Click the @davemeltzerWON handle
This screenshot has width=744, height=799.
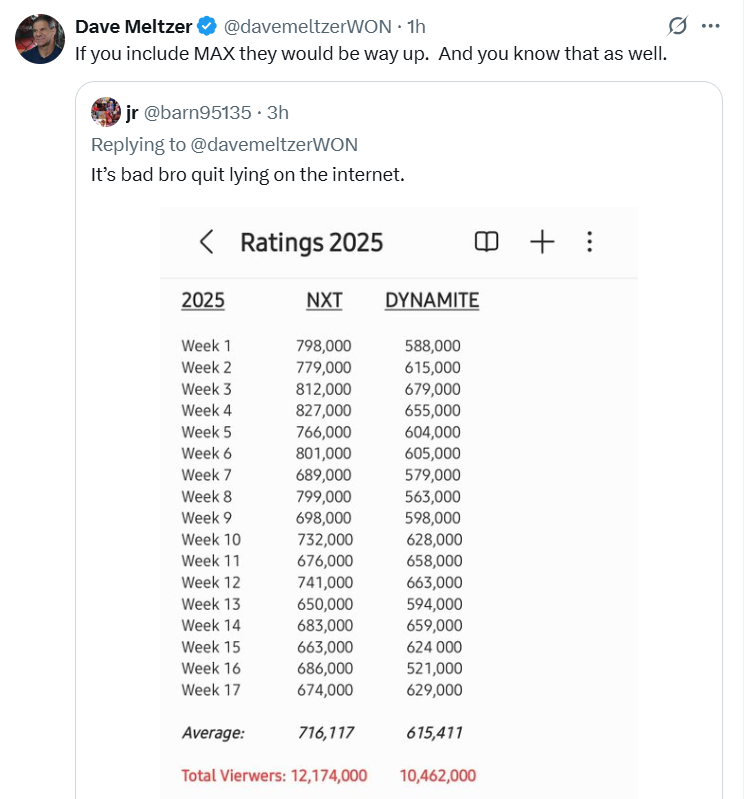(308, 26)
